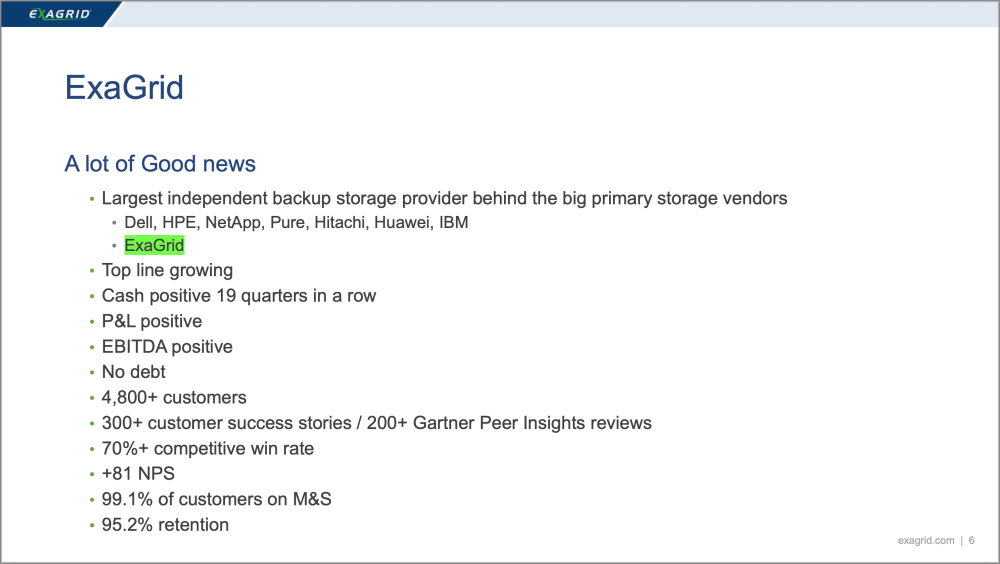The image size is (1000, 564).
Task: Select the "70%+ competitive win rate" bullet
Action: 208,449
